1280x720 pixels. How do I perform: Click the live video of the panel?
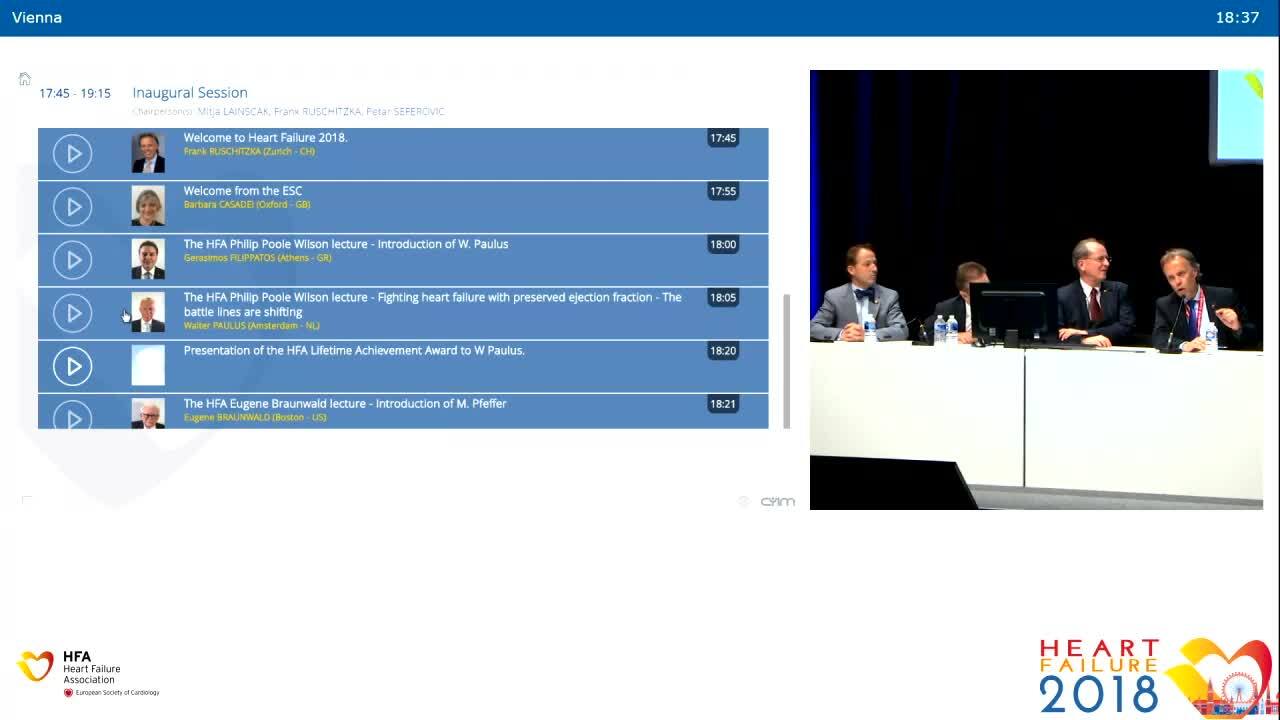(1036, 290)
